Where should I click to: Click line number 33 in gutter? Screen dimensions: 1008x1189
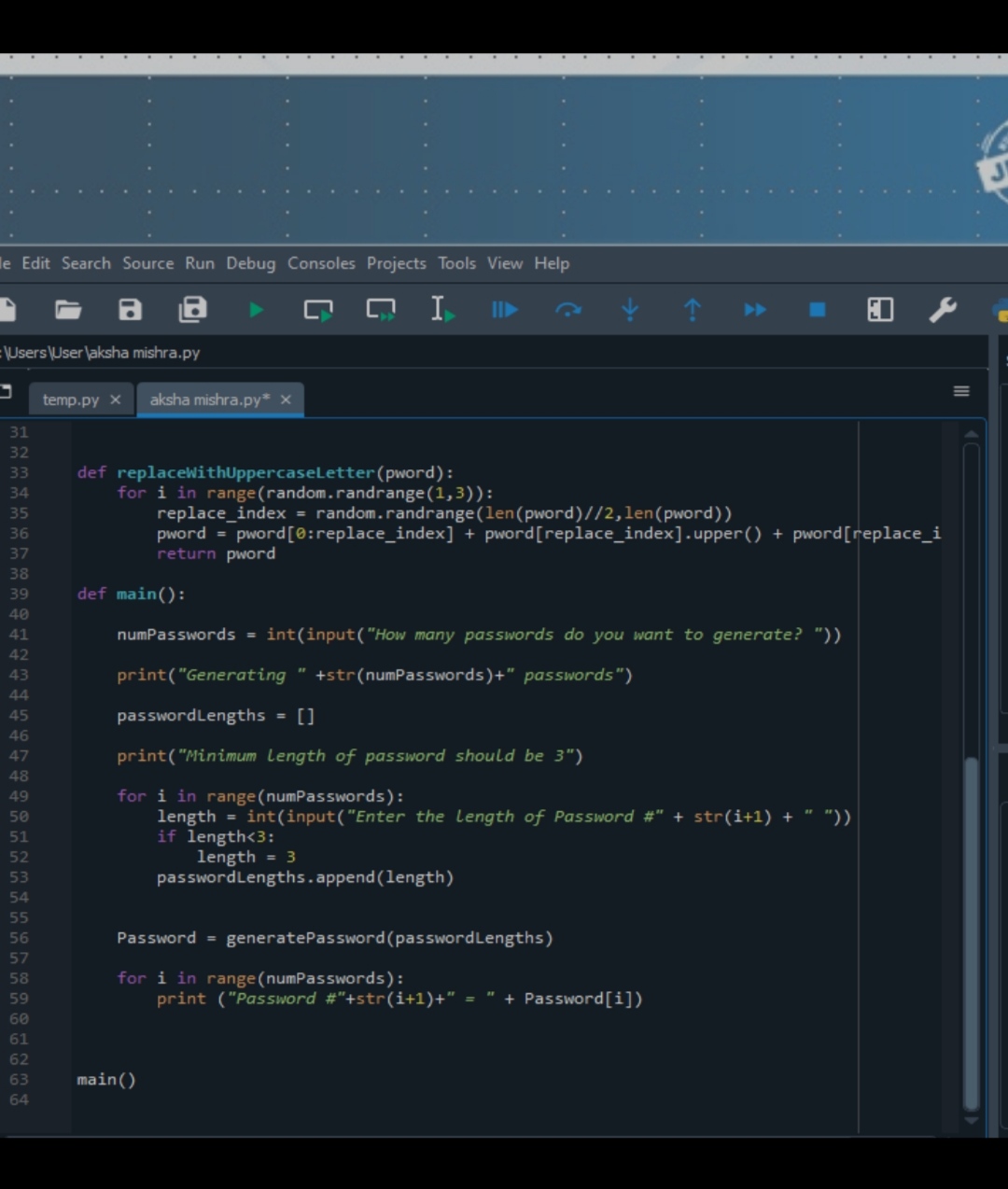[19, 472]
